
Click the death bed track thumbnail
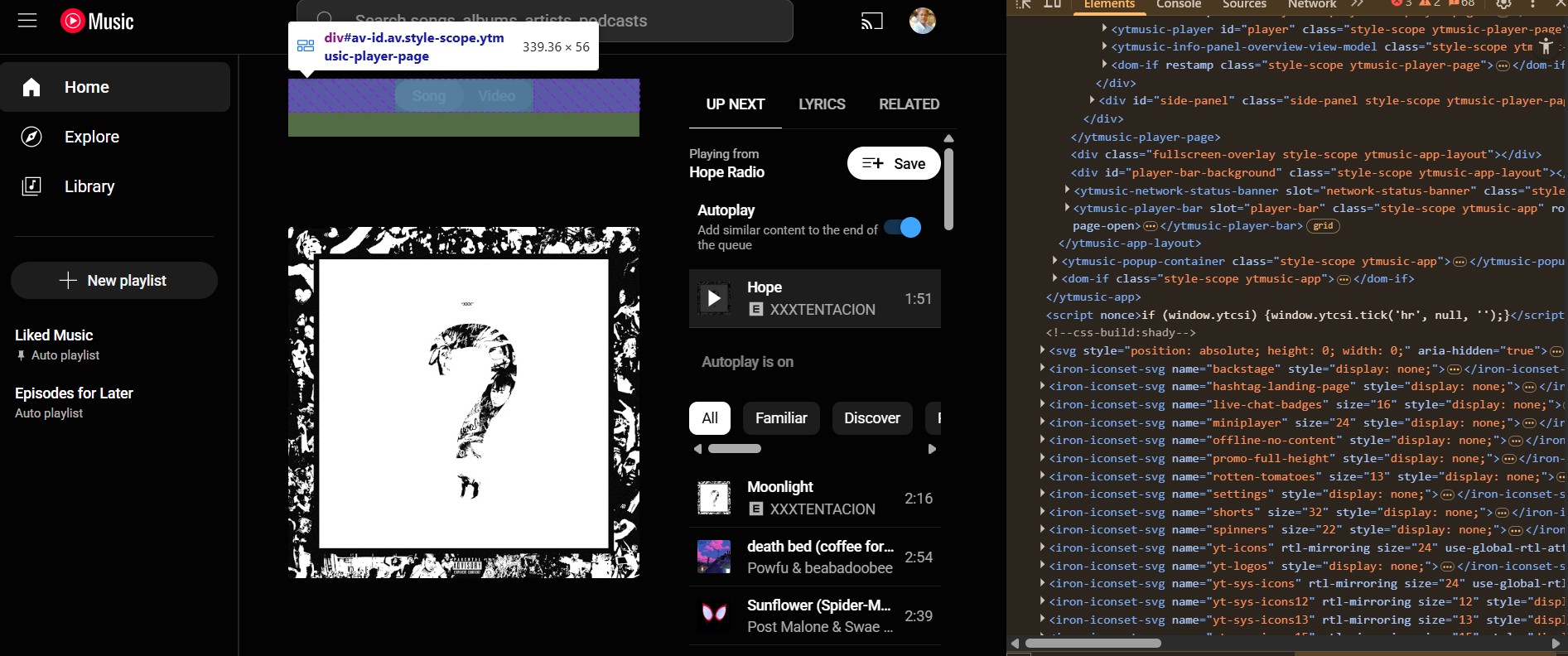714,557
